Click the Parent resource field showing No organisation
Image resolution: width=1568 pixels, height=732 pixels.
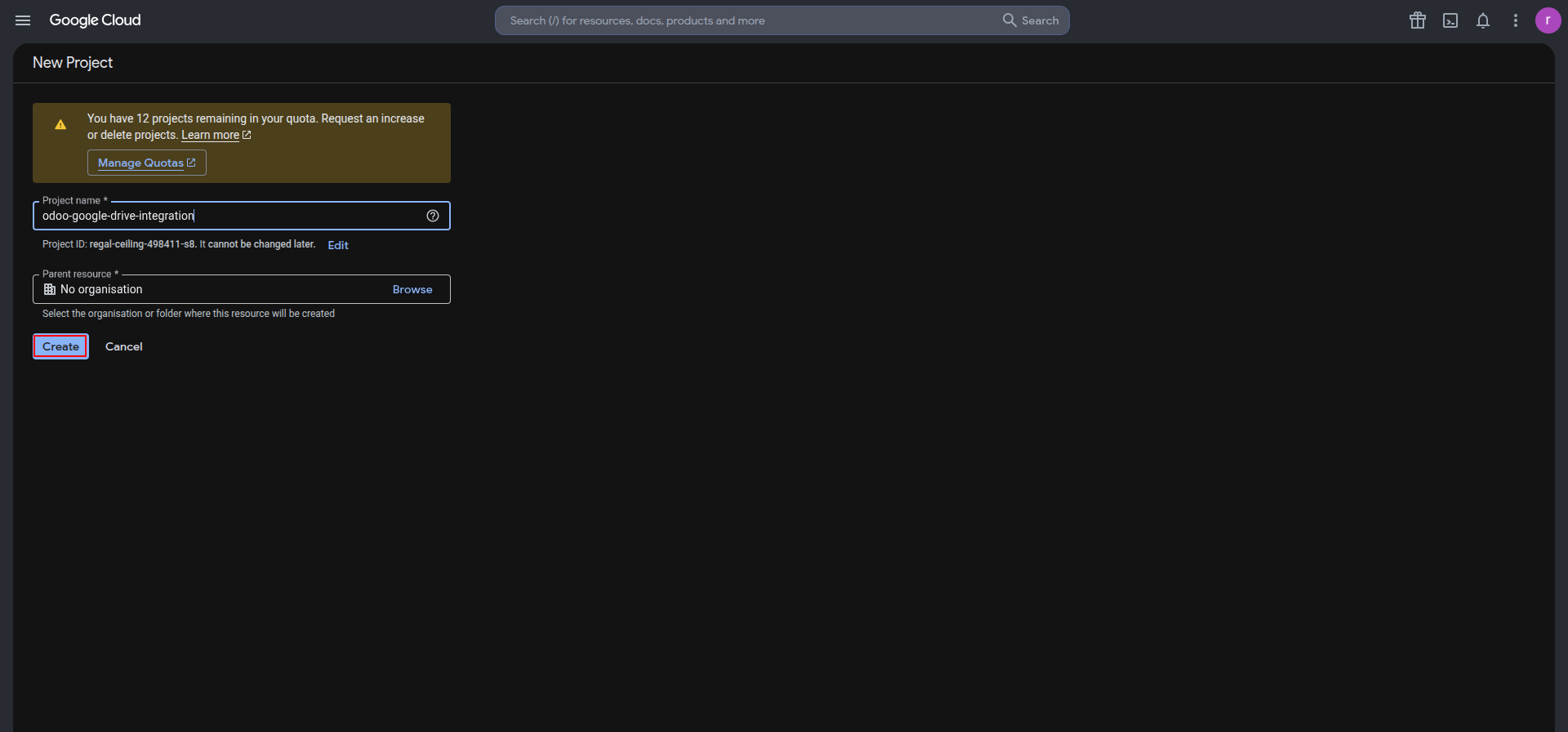click(x=242, y=289)
